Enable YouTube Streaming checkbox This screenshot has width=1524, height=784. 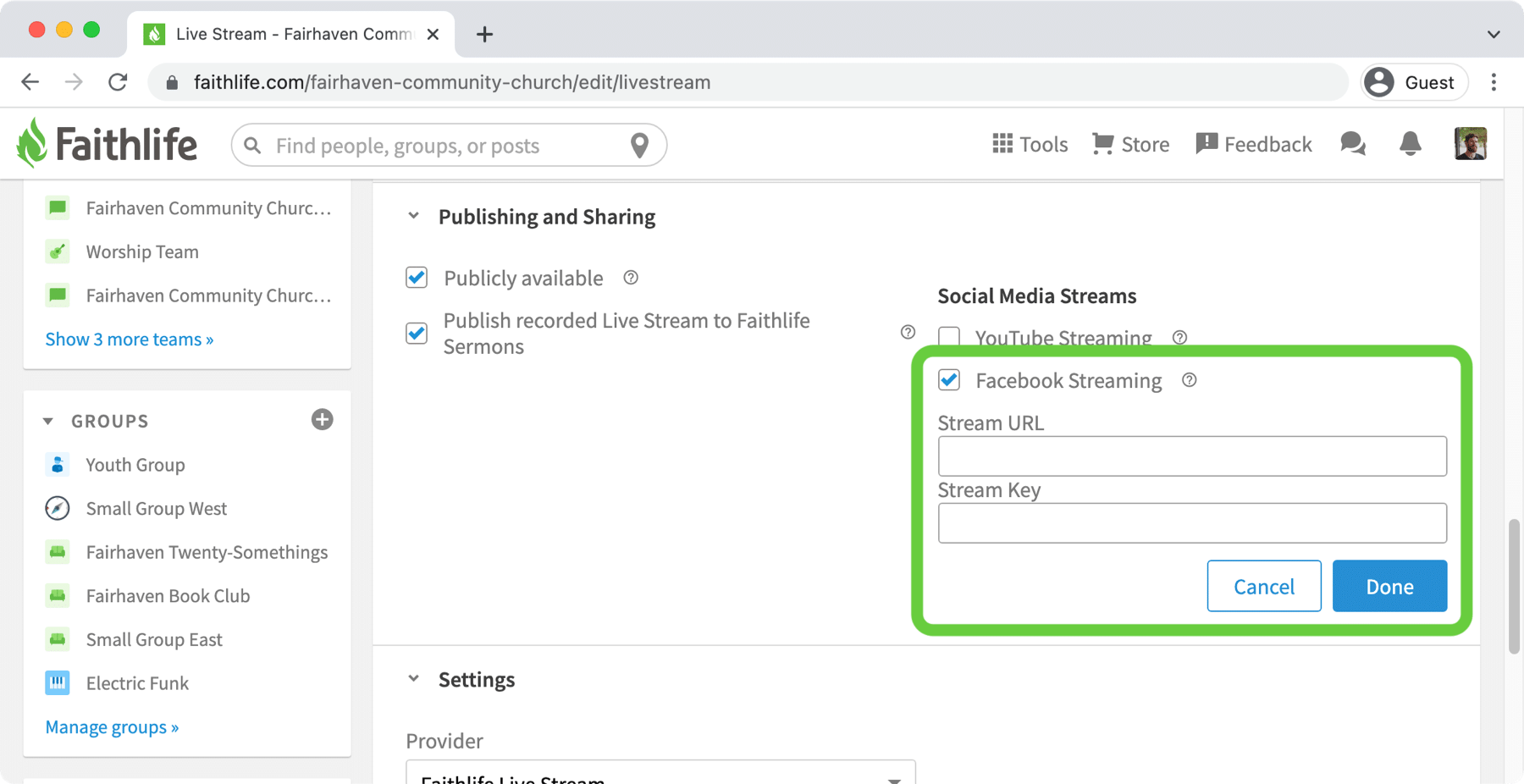click(x=949, y=337)
